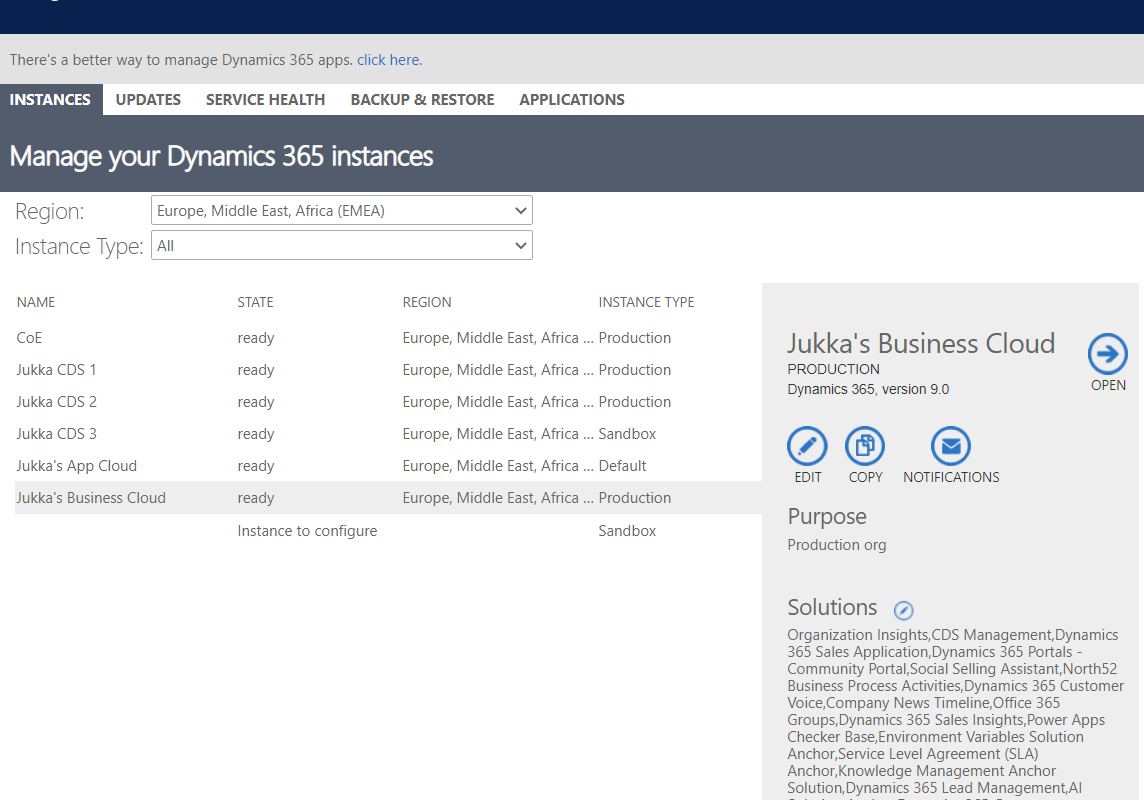Click 'Dynamics 365, version 9.0' text
The image size is (1144, 800).
[868, 389]
